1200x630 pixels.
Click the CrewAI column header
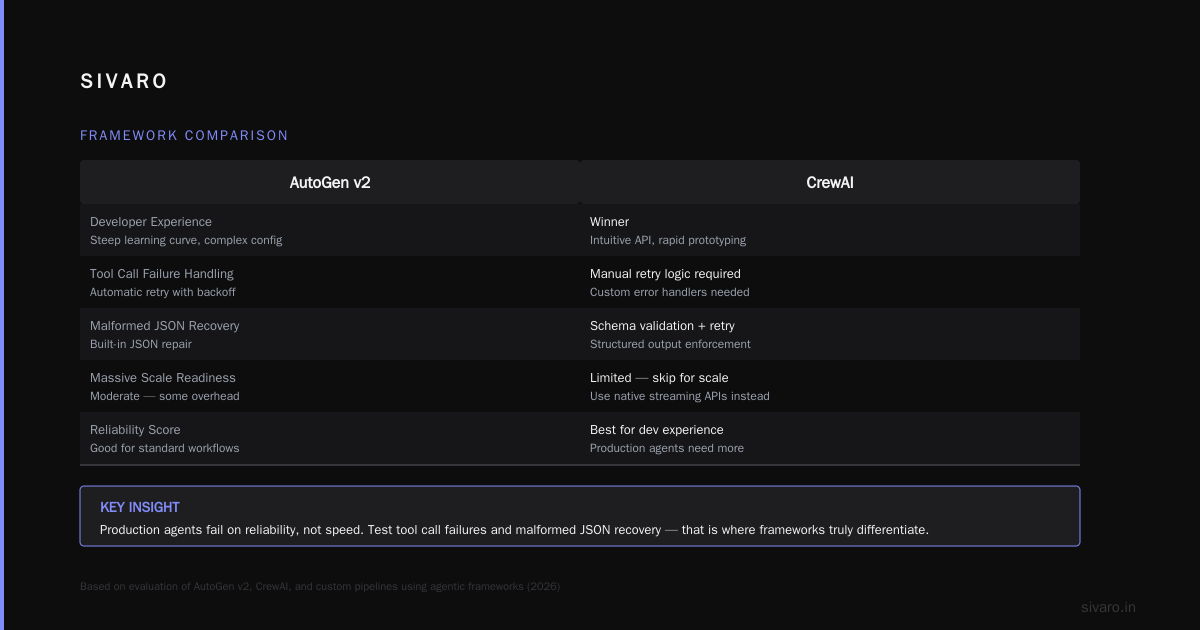pos(830,183)
